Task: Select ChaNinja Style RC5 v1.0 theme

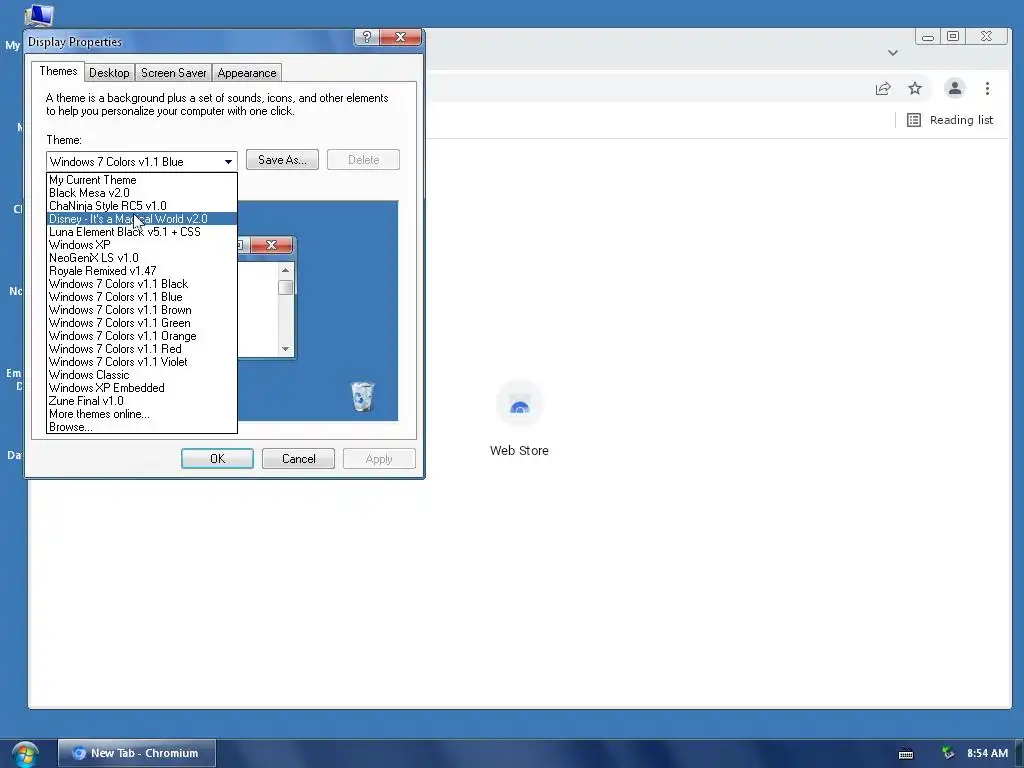Action: click(x=142, y=206)
